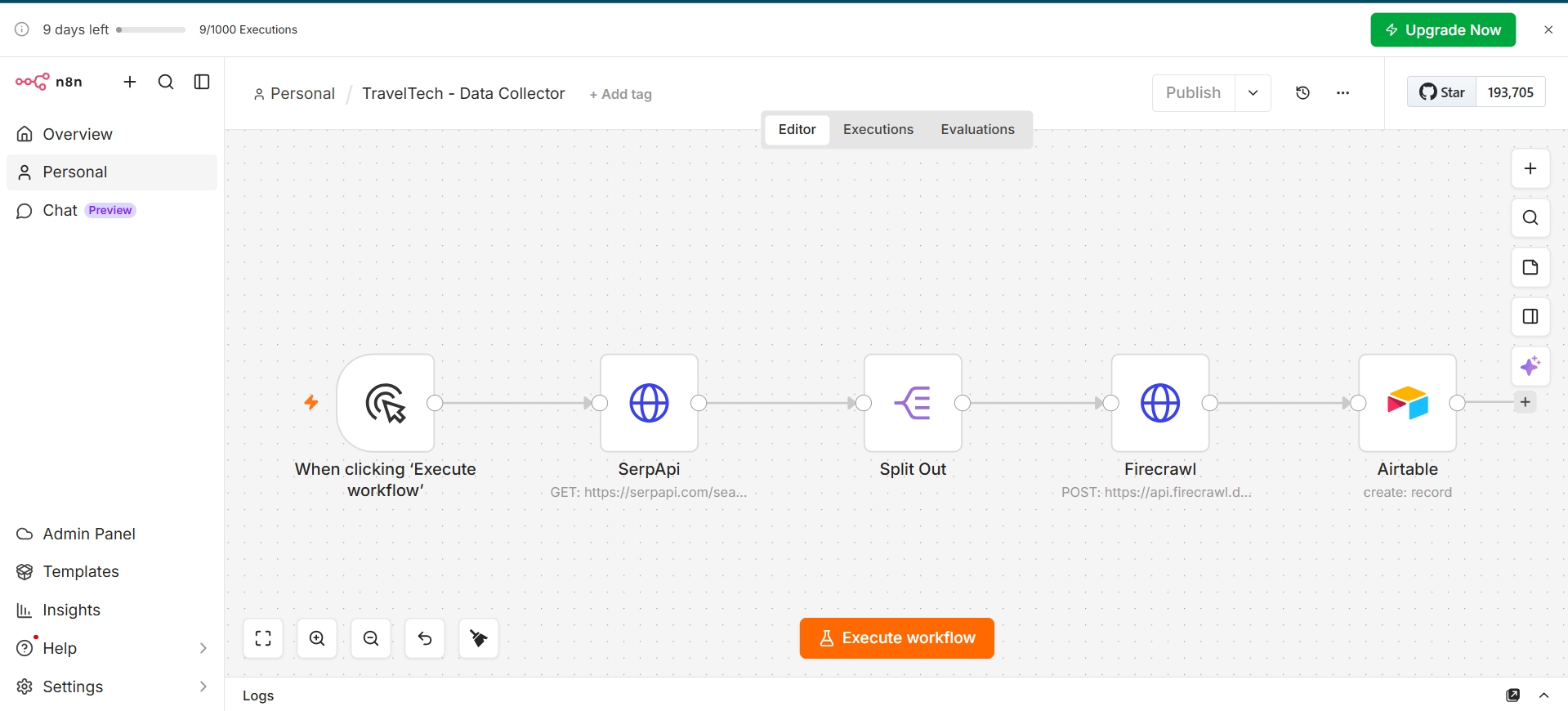Click the GitHub Star button
Image resolution: width=1568 pixels, height=711 pixels.
[1442, 92]
